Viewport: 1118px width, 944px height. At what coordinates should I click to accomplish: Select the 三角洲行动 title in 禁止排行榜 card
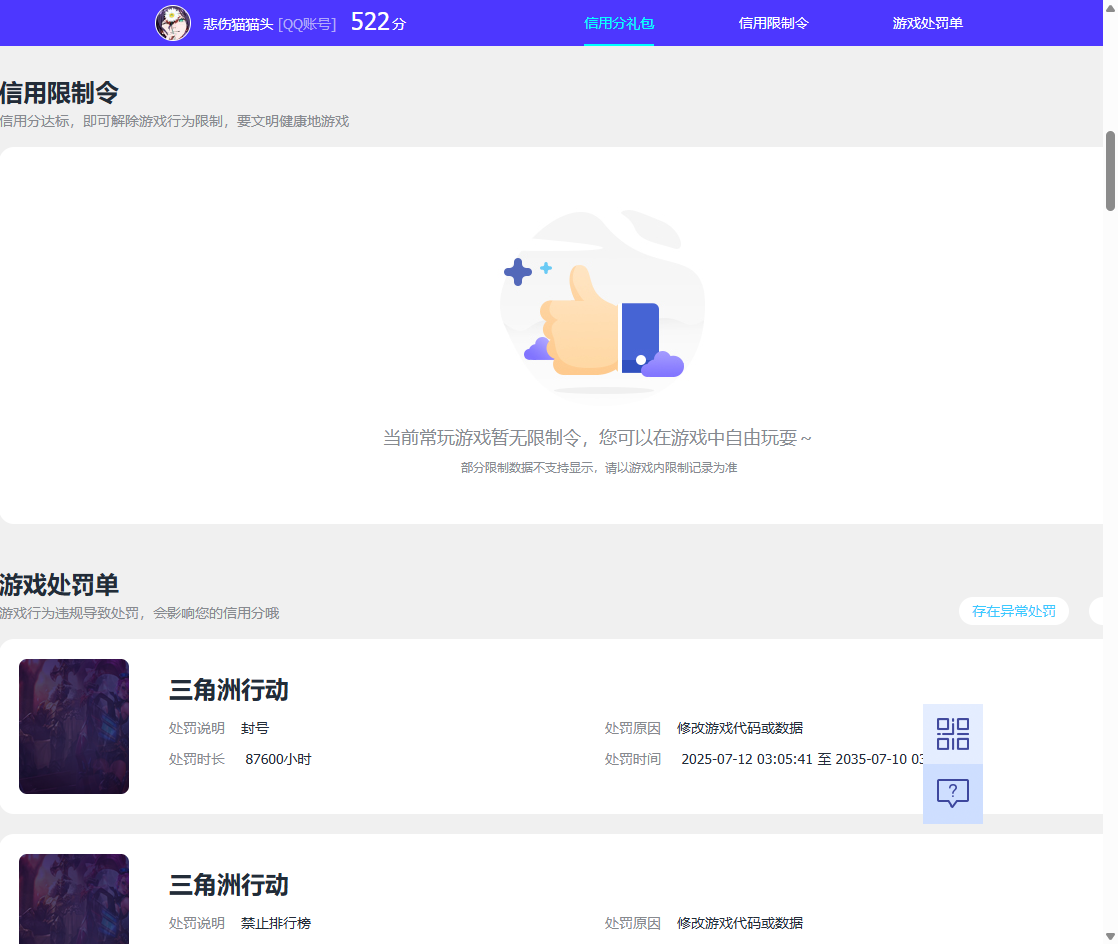[228, 885]
